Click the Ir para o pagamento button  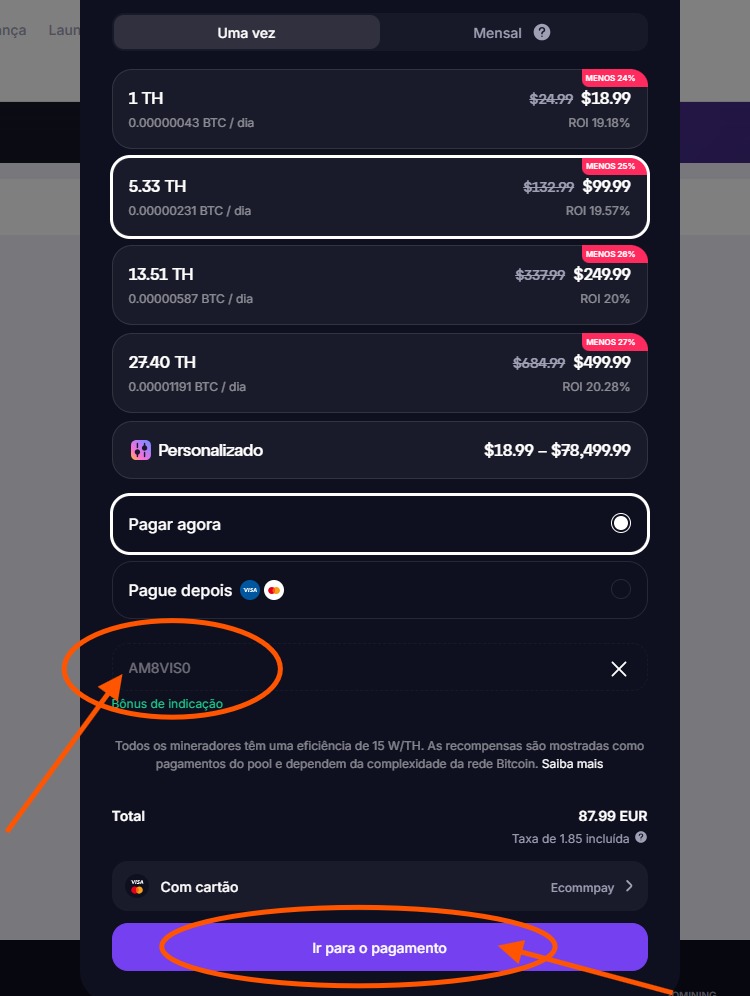pyautogui.click(x=380, y=947)
